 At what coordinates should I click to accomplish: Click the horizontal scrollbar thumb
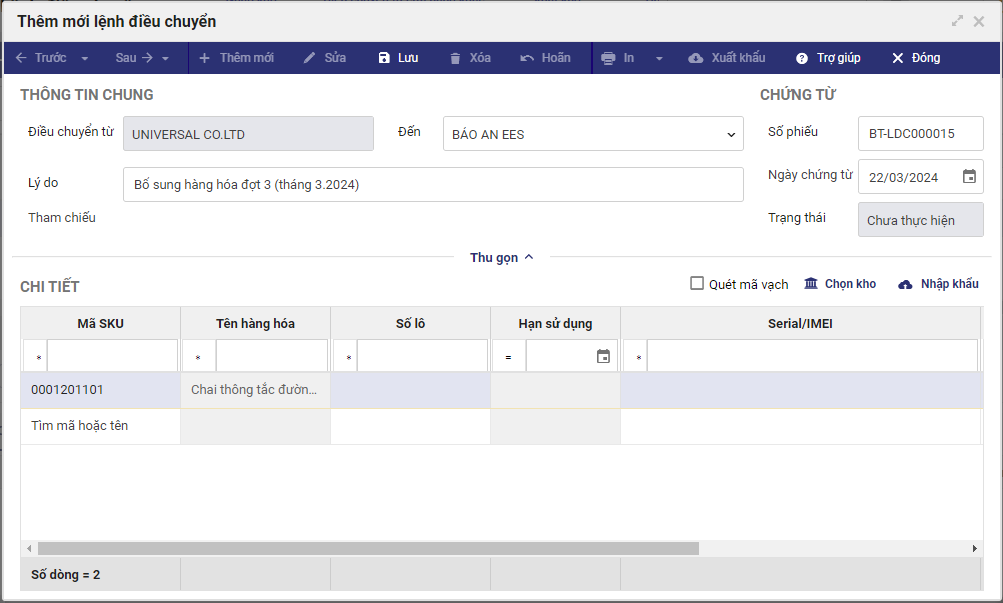[x=368, y=549]
